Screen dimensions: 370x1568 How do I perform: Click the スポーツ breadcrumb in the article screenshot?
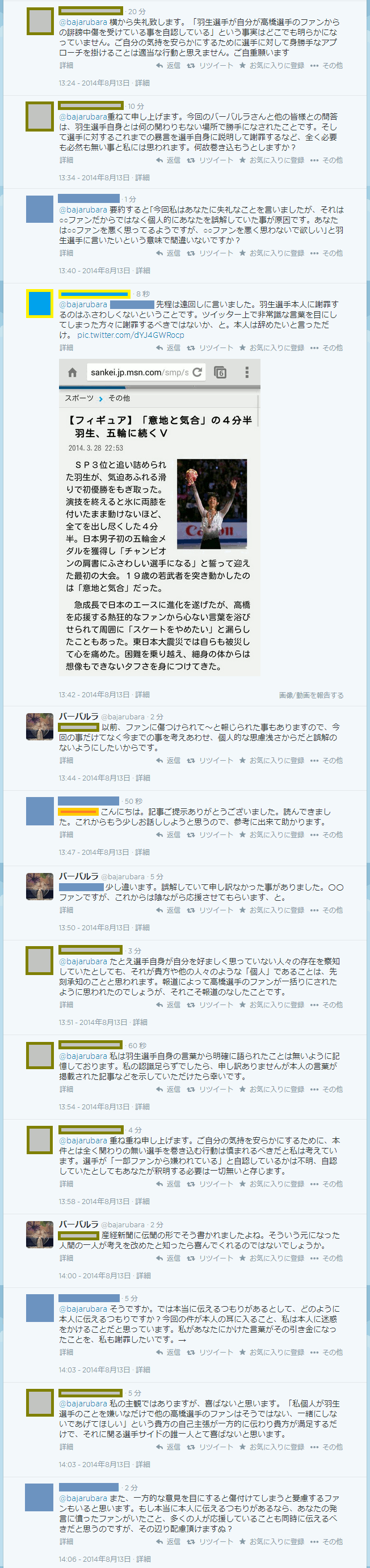[79, 399]
